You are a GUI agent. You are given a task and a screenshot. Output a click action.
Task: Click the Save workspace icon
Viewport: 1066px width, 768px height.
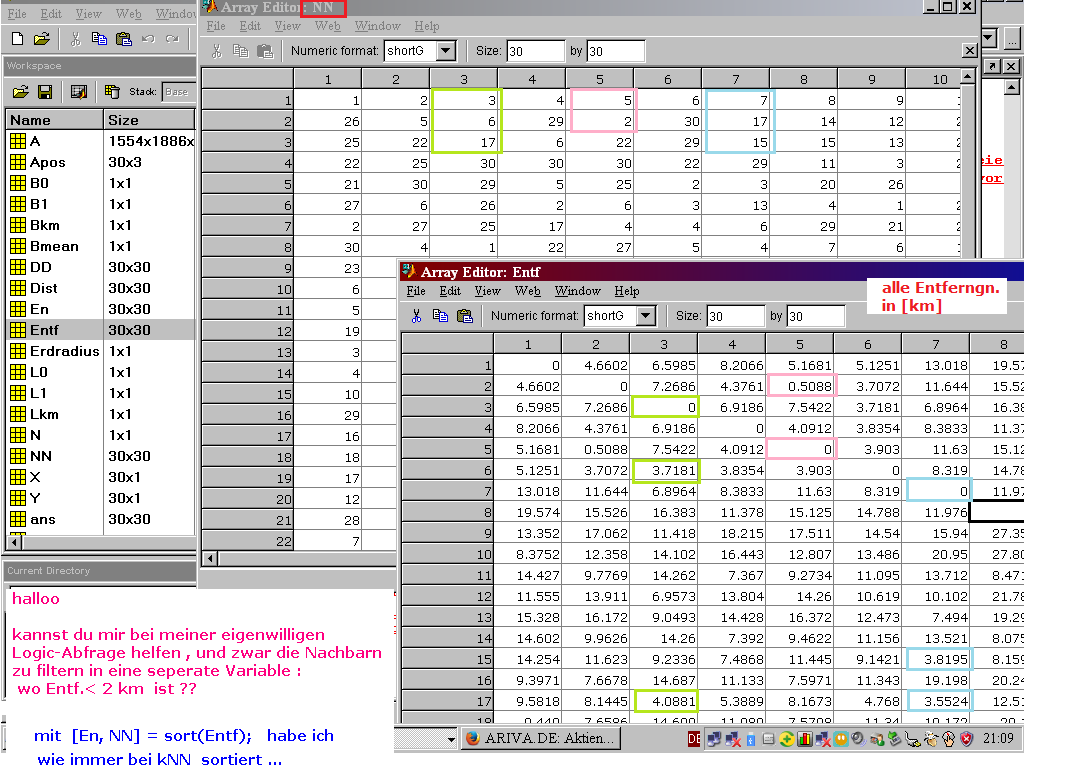[x=45, y=92]
